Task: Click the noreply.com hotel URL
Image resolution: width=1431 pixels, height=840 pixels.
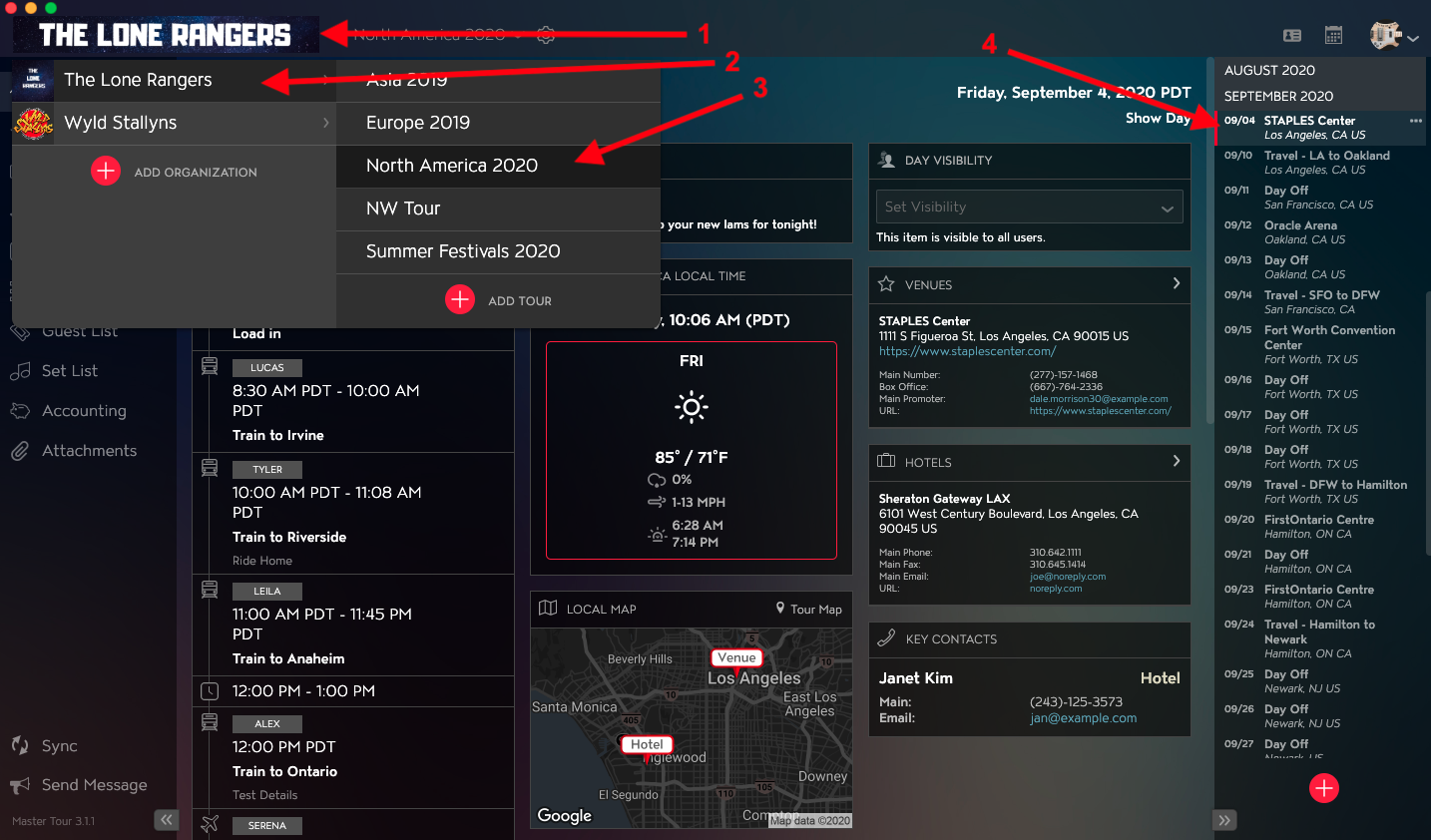Action: [x=1056, y=589]
